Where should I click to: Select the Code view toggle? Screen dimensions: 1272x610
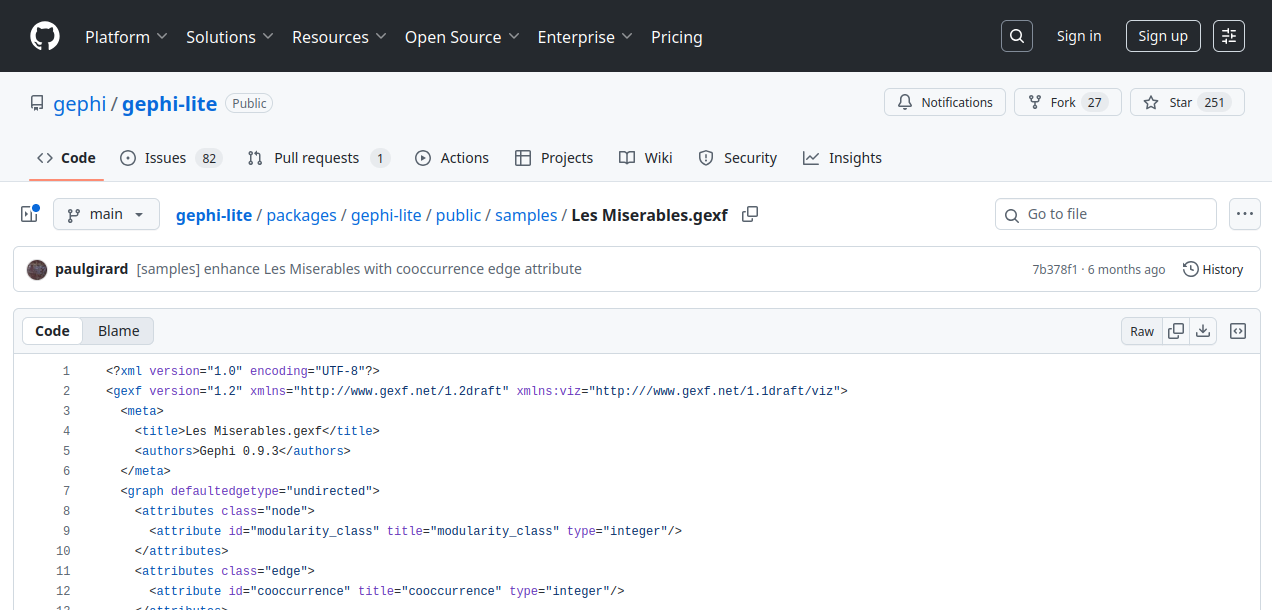coord(53,331)
